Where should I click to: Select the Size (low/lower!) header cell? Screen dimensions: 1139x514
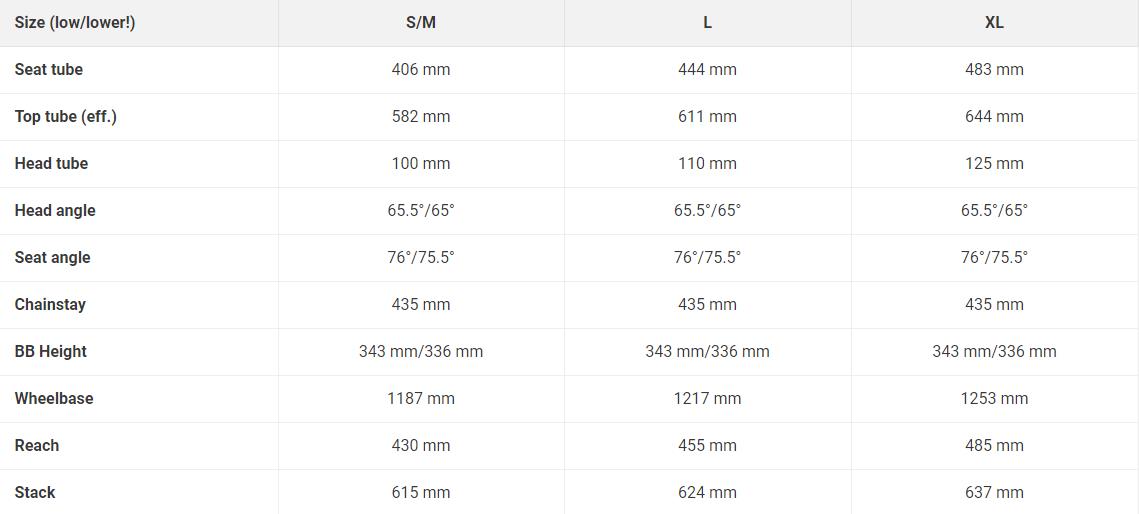[75, 23]
